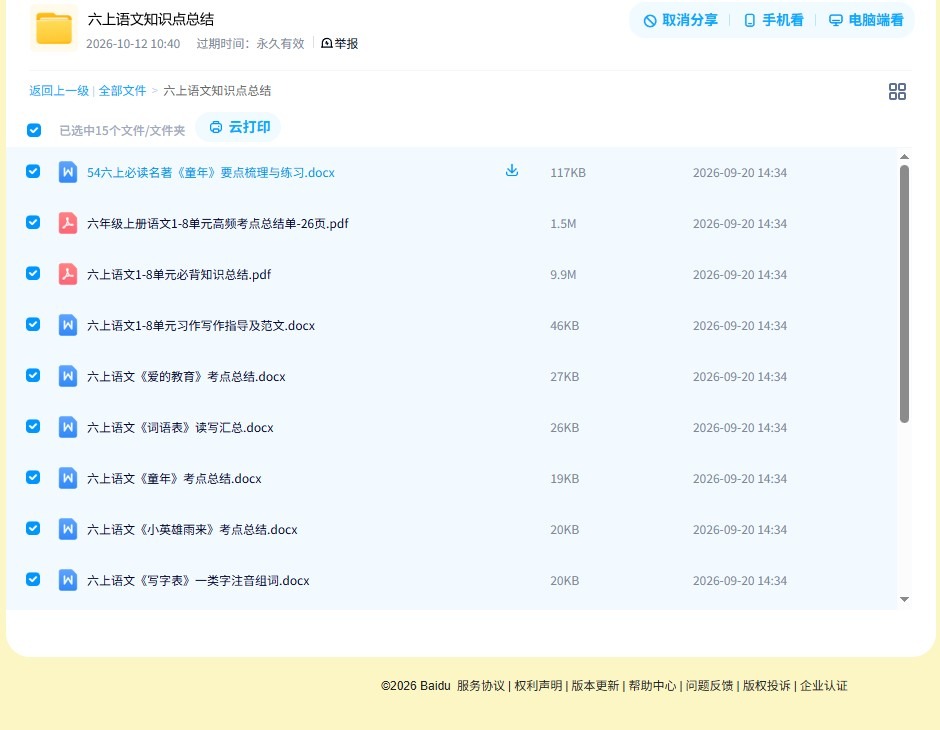The width and height of the screenshot is (940, 730).
Task: Click the 举报 report icon
Action: pos(327,43)
